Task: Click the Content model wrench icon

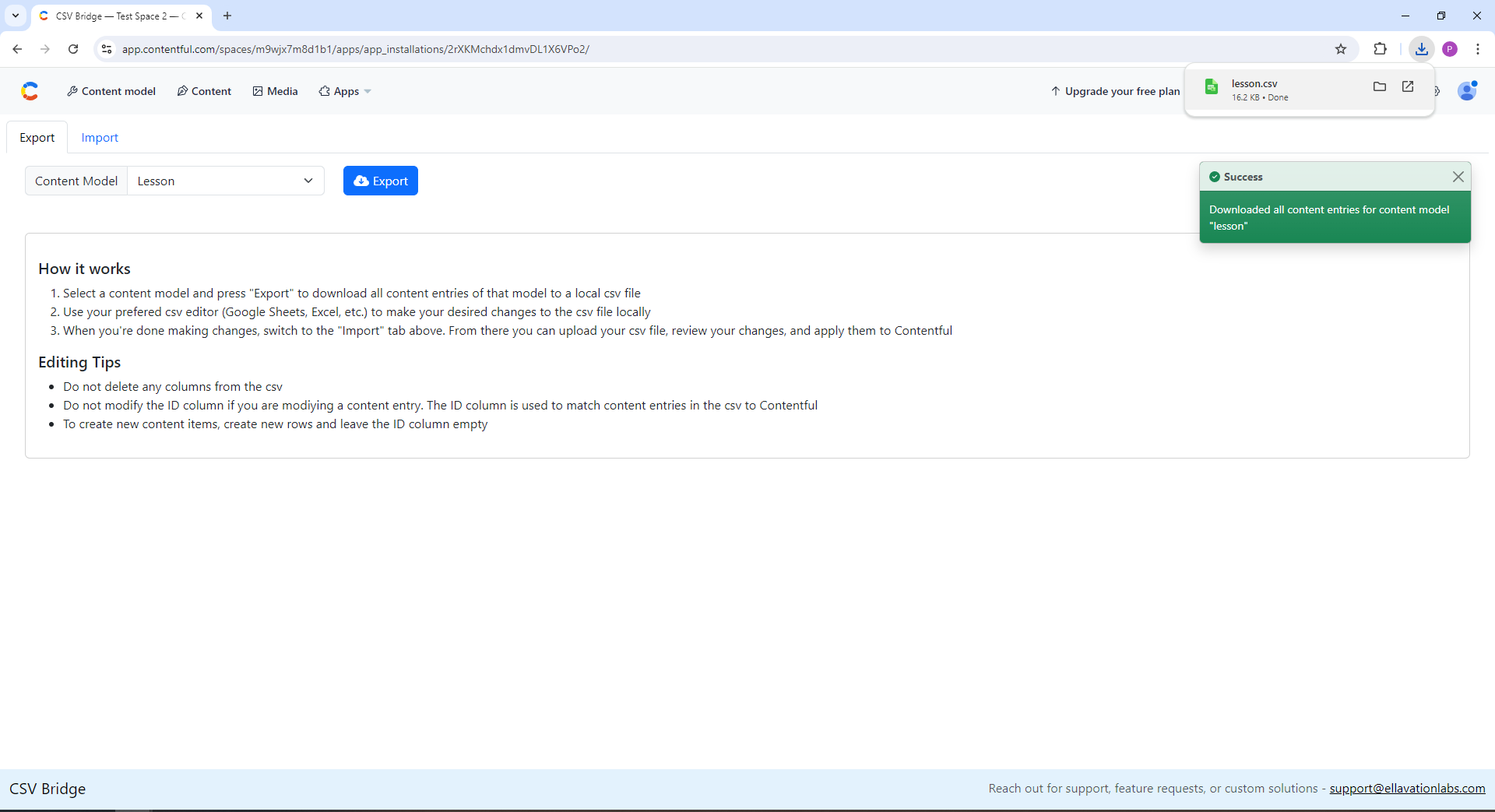Action: pyautogui.click(x=72, y=91)
